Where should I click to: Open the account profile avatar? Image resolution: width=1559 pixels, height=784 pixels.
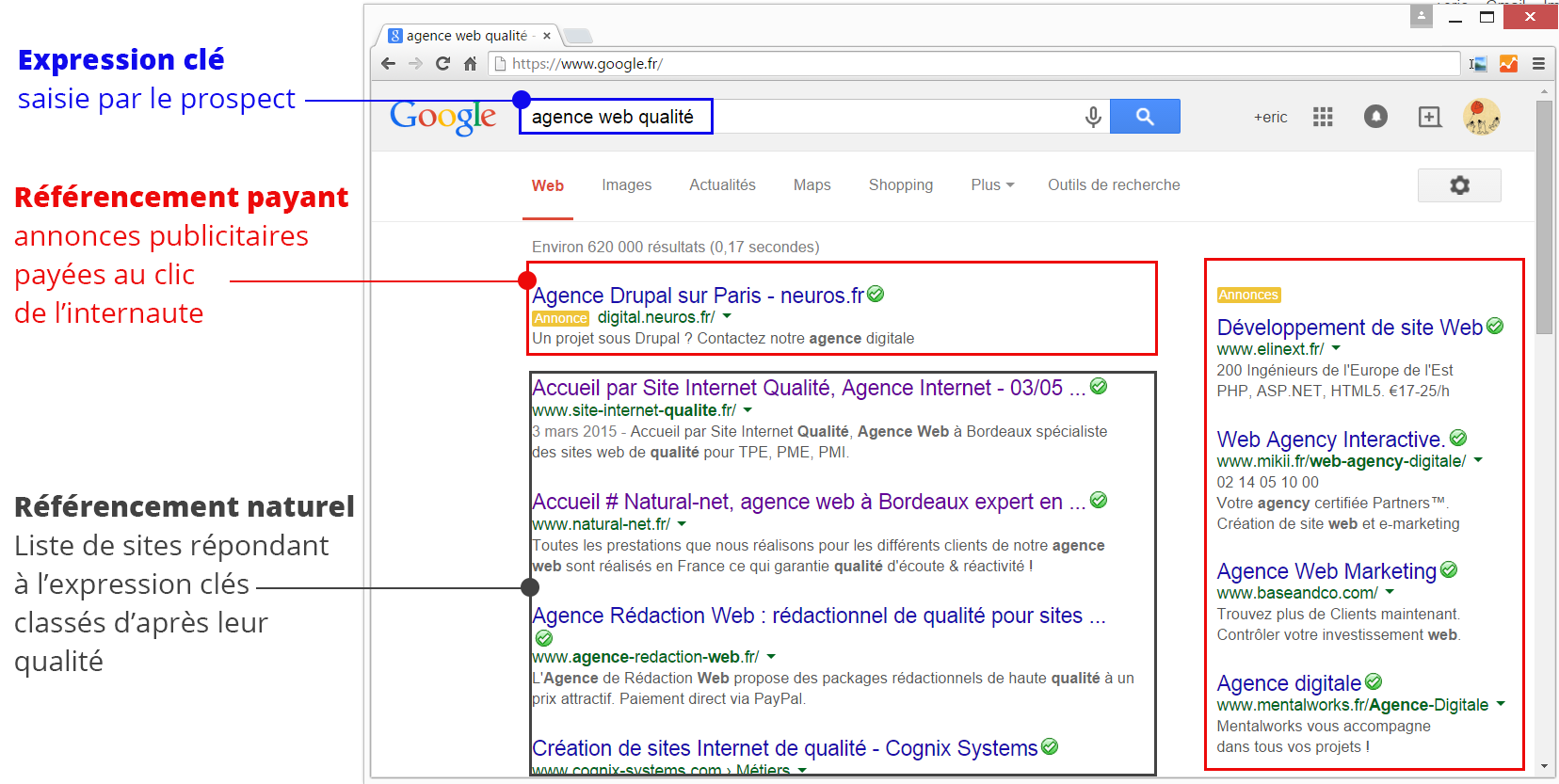click(1481, 117)
